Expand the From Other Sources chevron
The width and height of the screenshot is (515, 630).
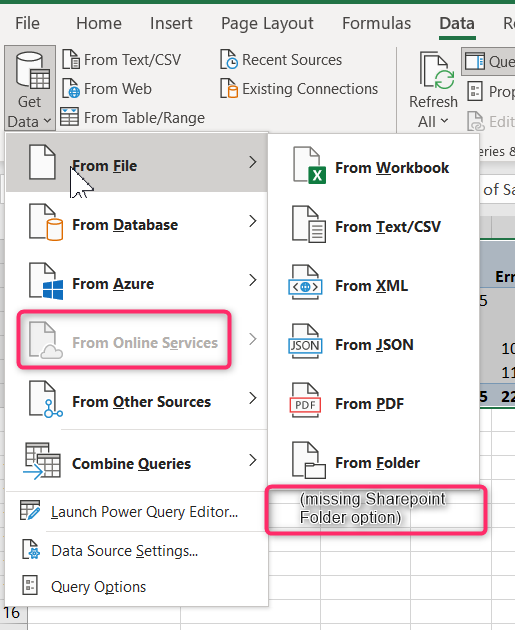coord(252,398)
